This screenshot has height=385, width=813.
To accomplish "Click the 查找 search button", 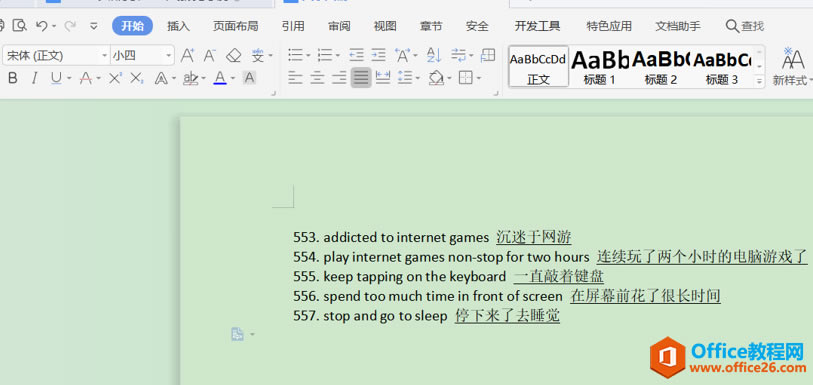I will (745, 26).
